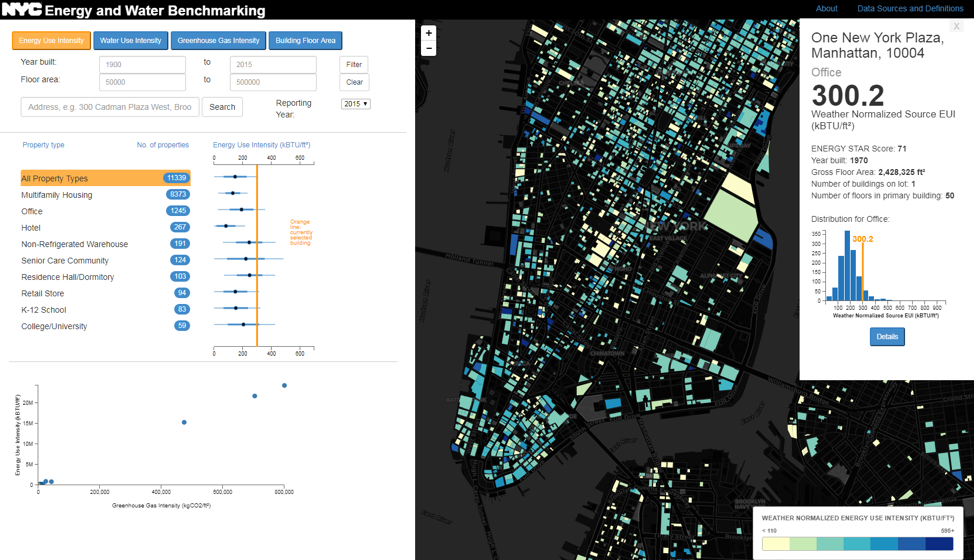Switch to Greenhouse Gas Intensity tab

pos(218,40)
